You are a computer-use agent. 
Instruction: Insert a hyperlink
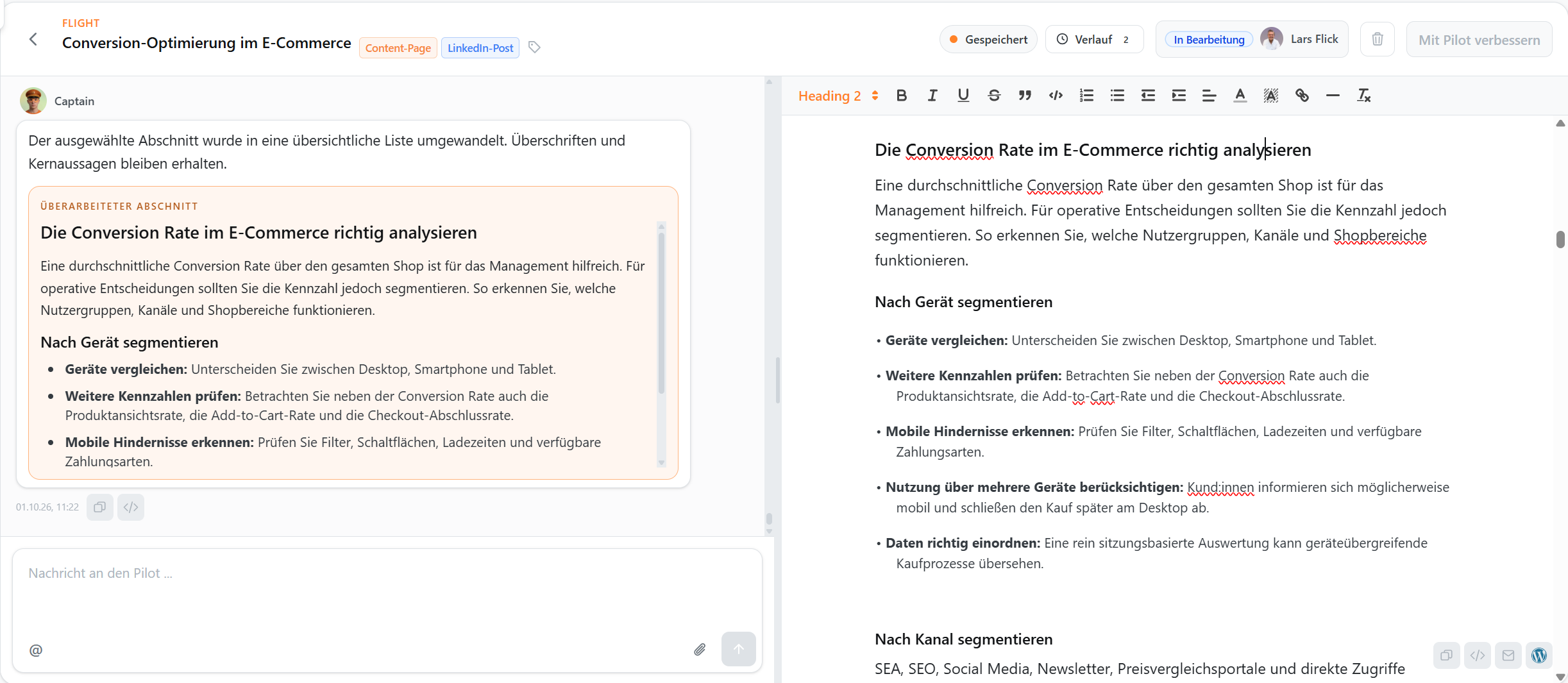pos(1302,96)
